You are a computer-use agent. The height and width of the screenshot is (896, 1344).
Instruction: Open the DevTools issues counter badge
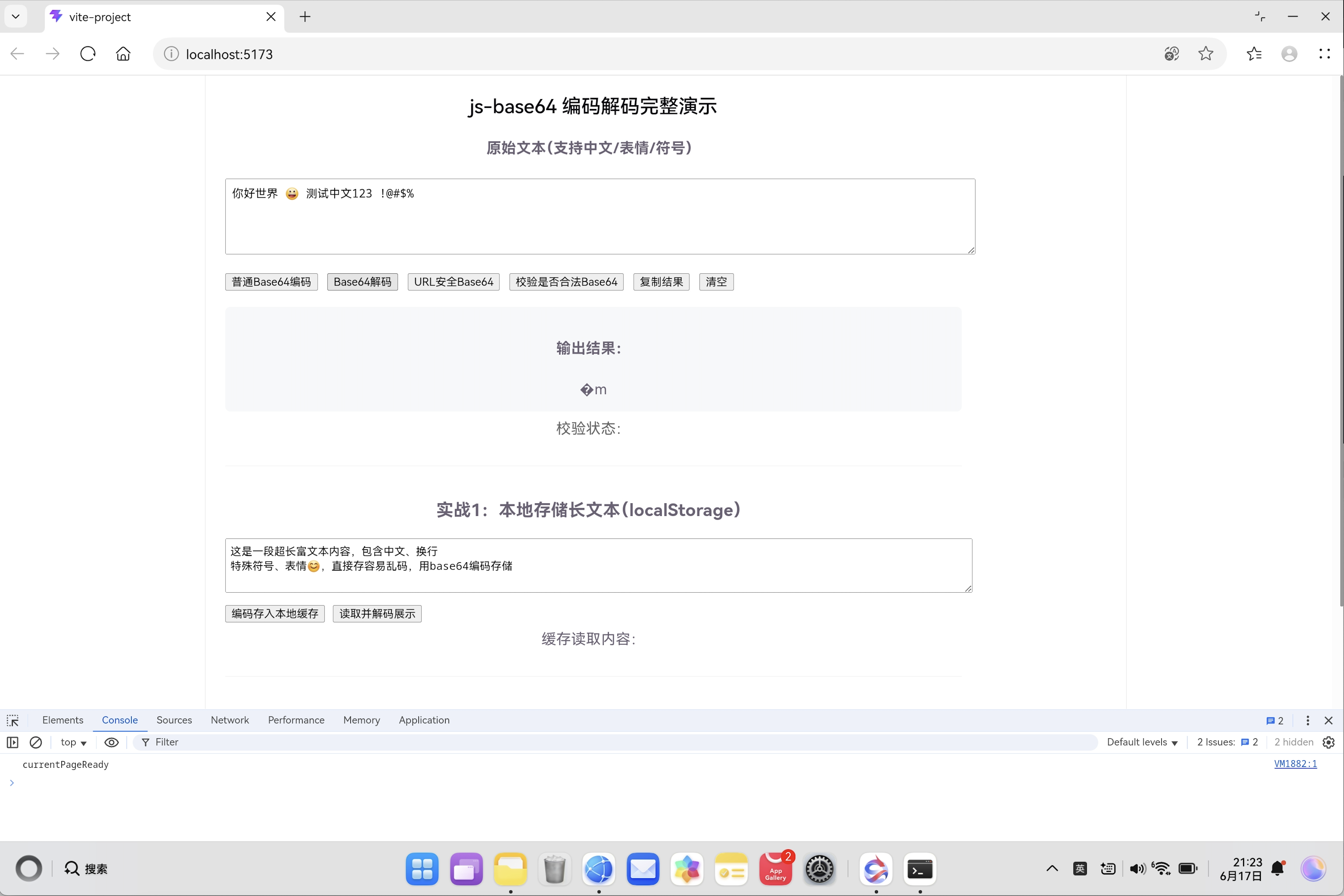(1275, 721)
